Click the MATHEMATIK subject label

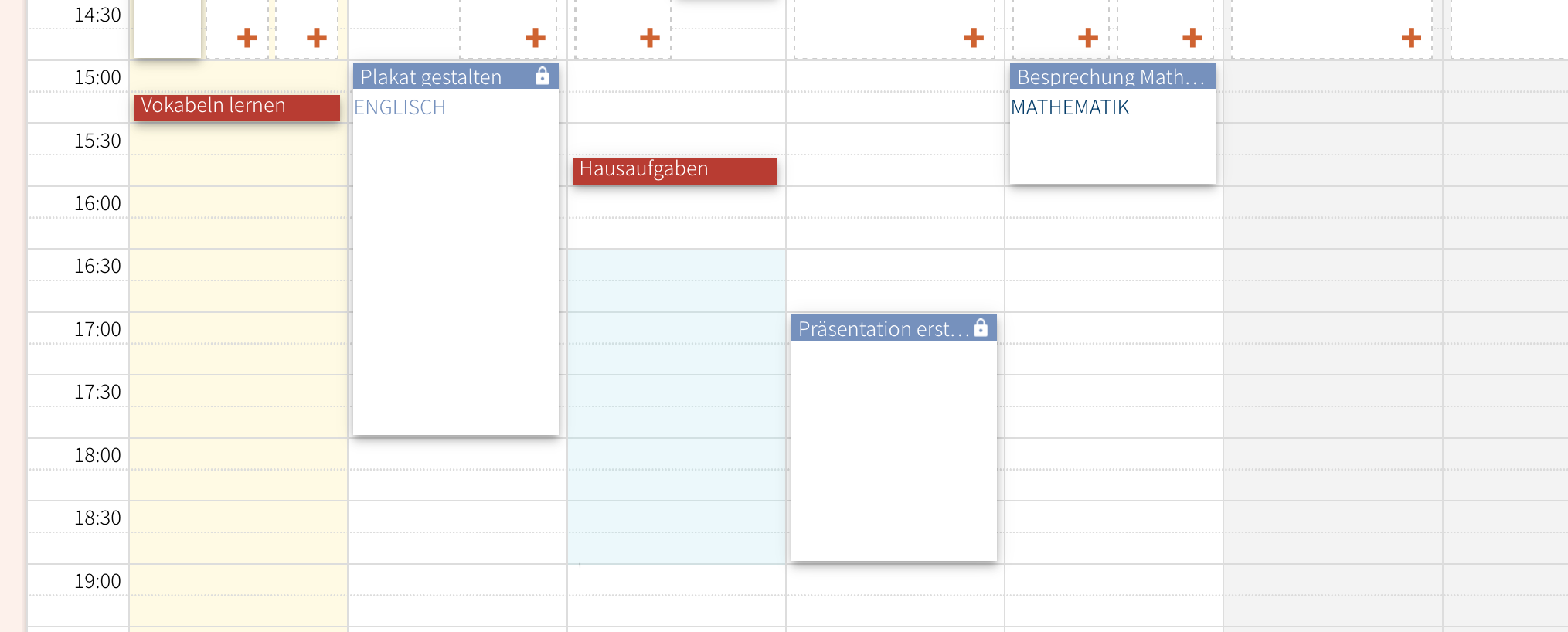[1070, 108]
